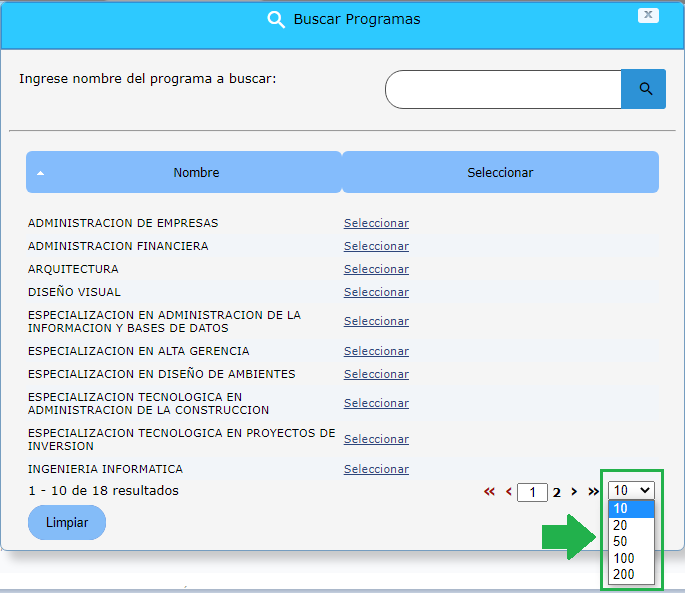The height and width of the screenshot is (594, 685).
Task: Click the current page number box
Action: click(x=532, y=492)
